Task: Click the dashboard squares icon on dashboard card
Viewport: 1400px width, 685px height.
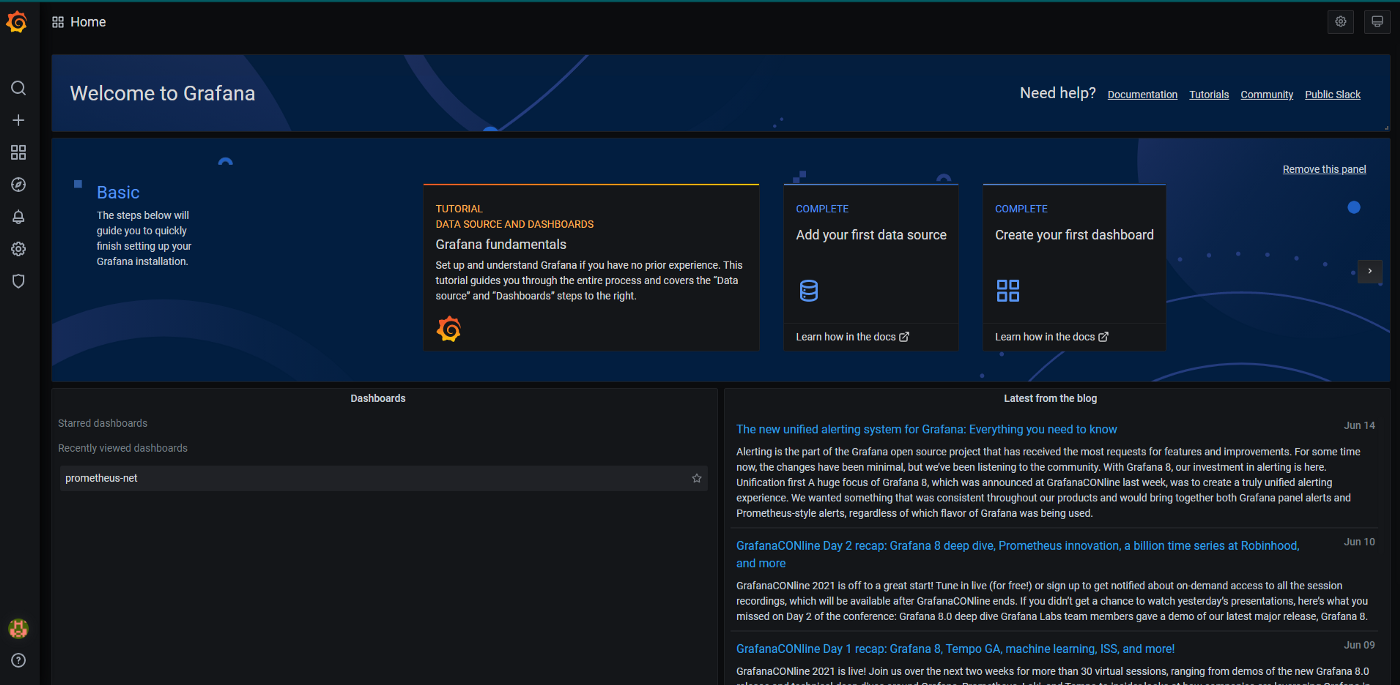Action: [1008, 291]
